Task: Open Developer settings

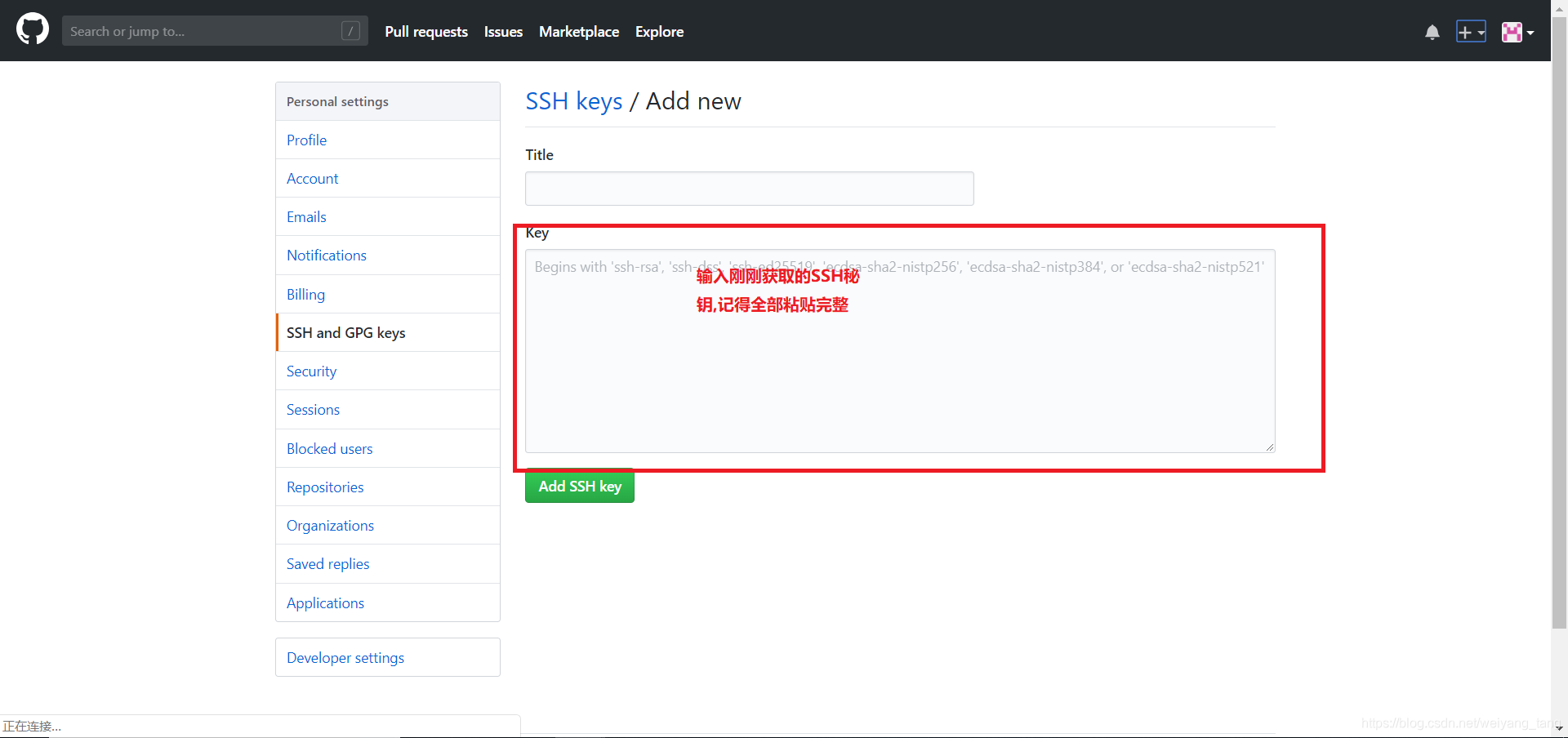Action: (x=388, y=657)
